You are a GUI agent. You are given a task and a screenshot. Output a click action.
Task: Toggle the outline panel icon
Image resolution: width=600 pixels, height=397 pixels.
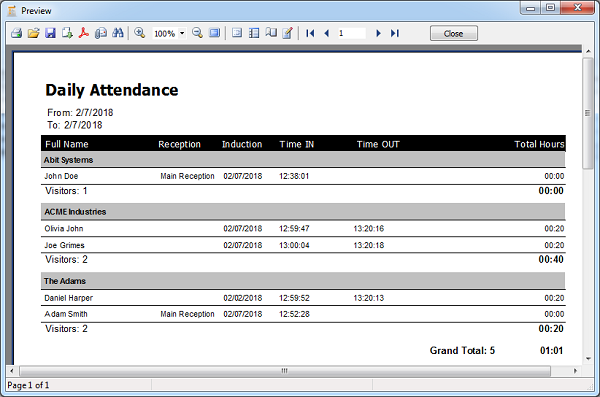coord(237,33)
